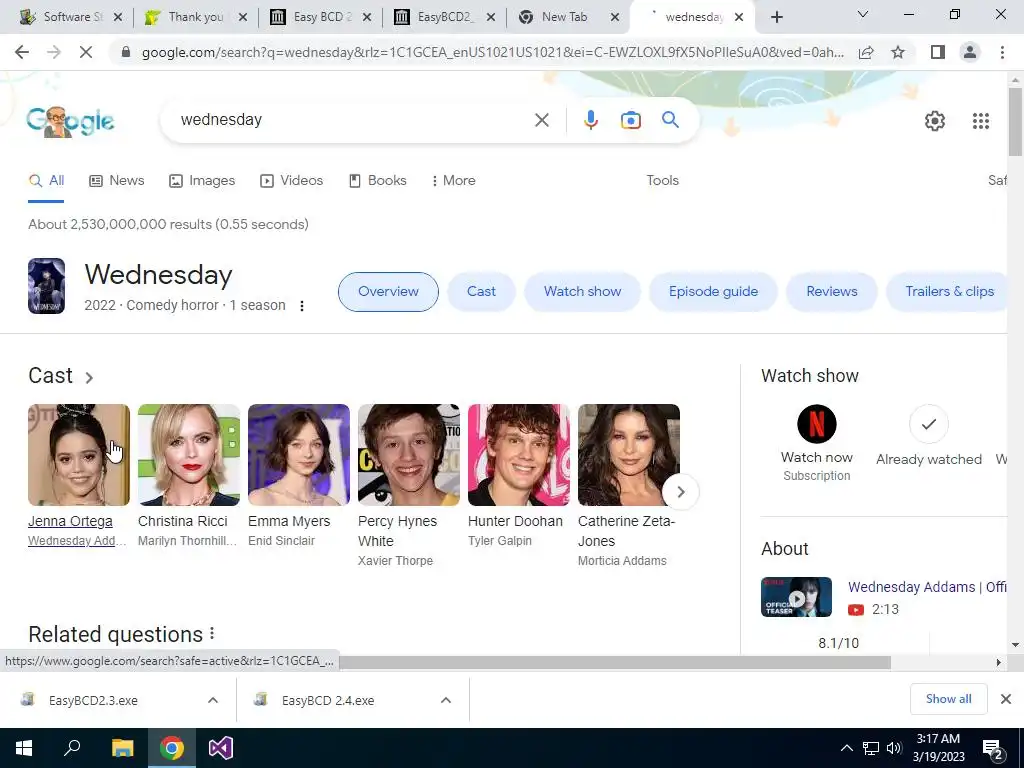Click the address bar URL
Screen dimensions: 1024x768
[x=492, y=52]
